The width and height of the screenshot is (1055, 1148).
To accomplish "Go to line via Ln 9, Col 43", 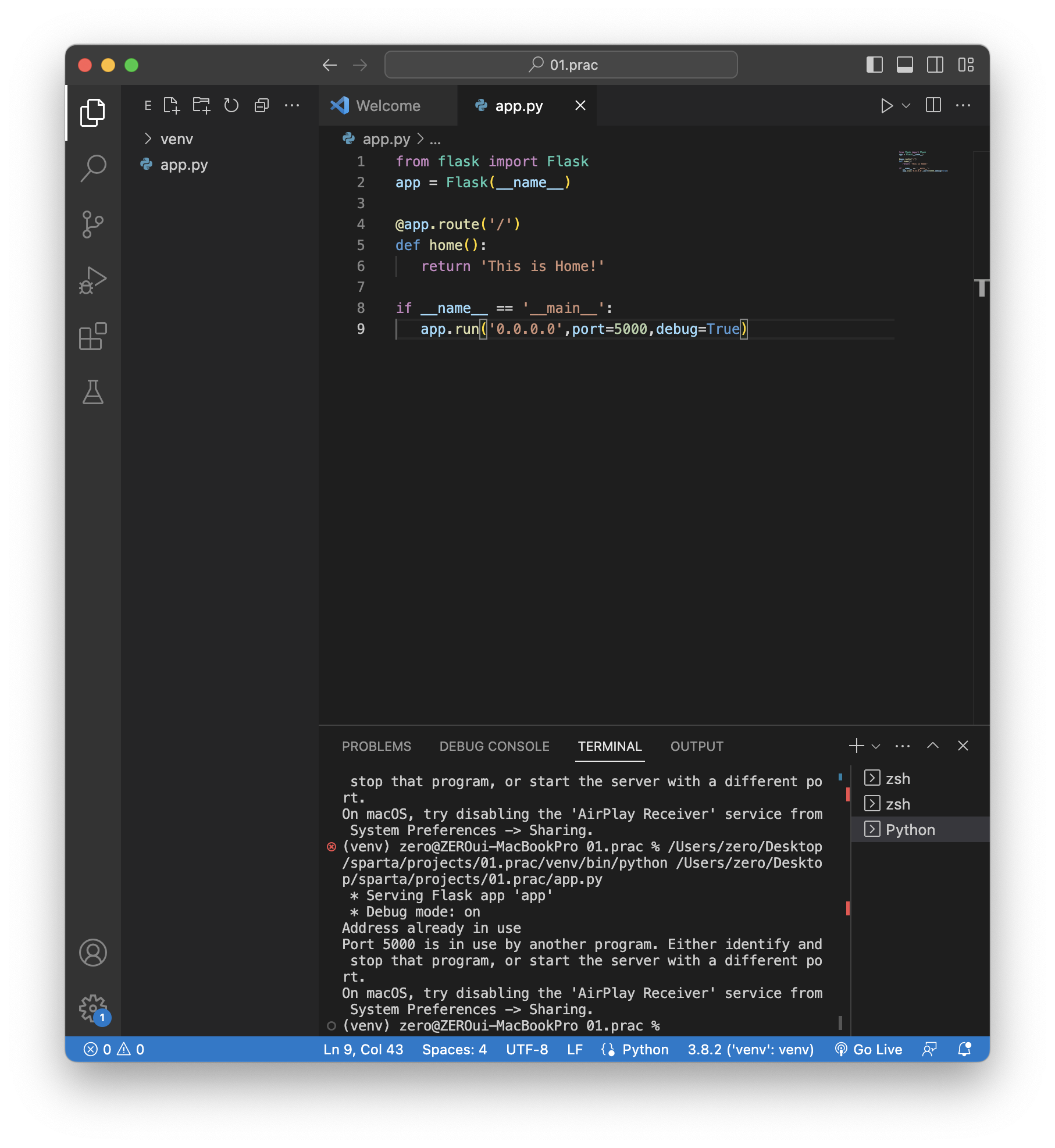I will pos(363,1049).
